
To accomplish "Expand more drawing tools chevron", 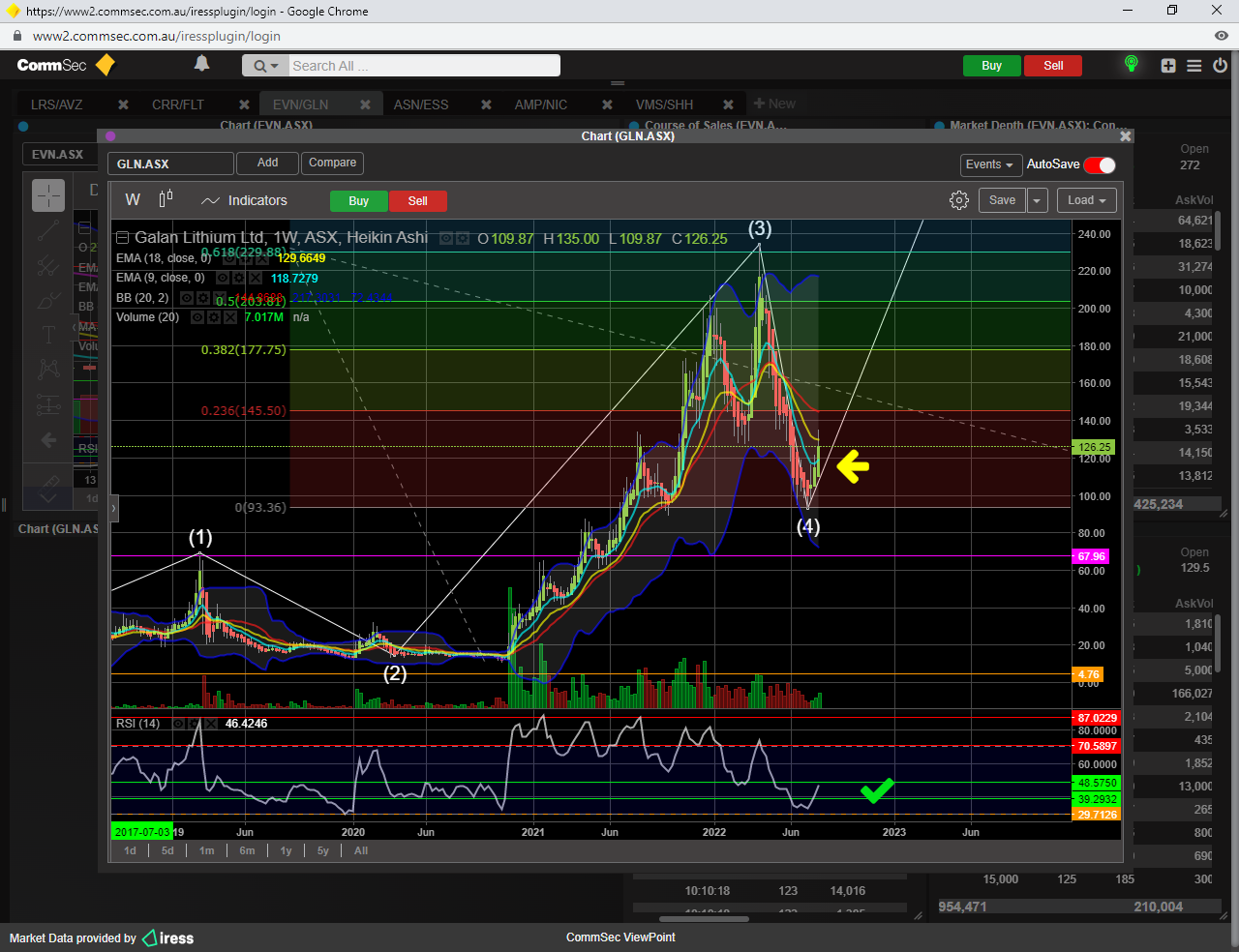I will pyautogui.click(x=48, y=497).
